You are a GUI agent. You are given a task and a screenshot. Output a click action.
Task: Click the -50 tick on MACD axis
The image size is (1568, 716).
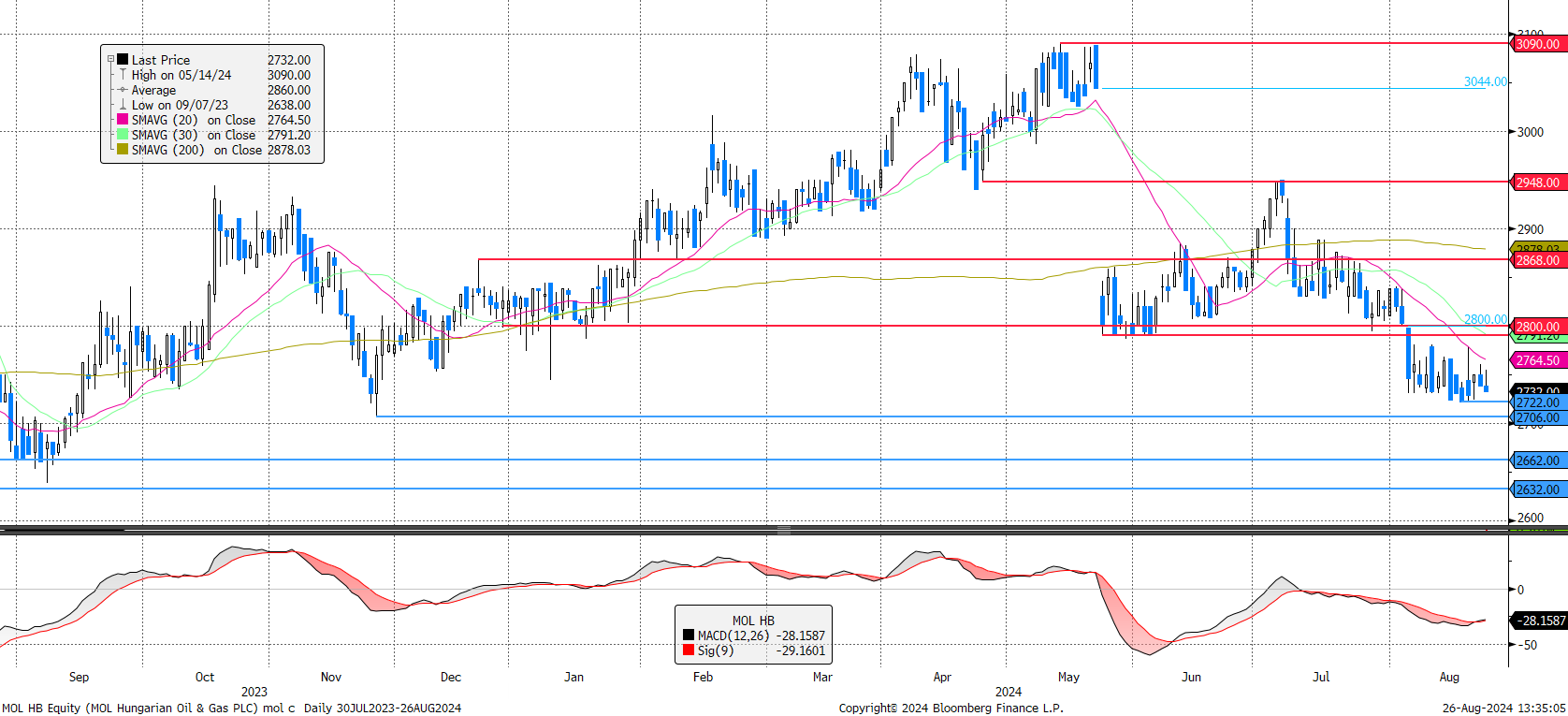click(1527, 645)
